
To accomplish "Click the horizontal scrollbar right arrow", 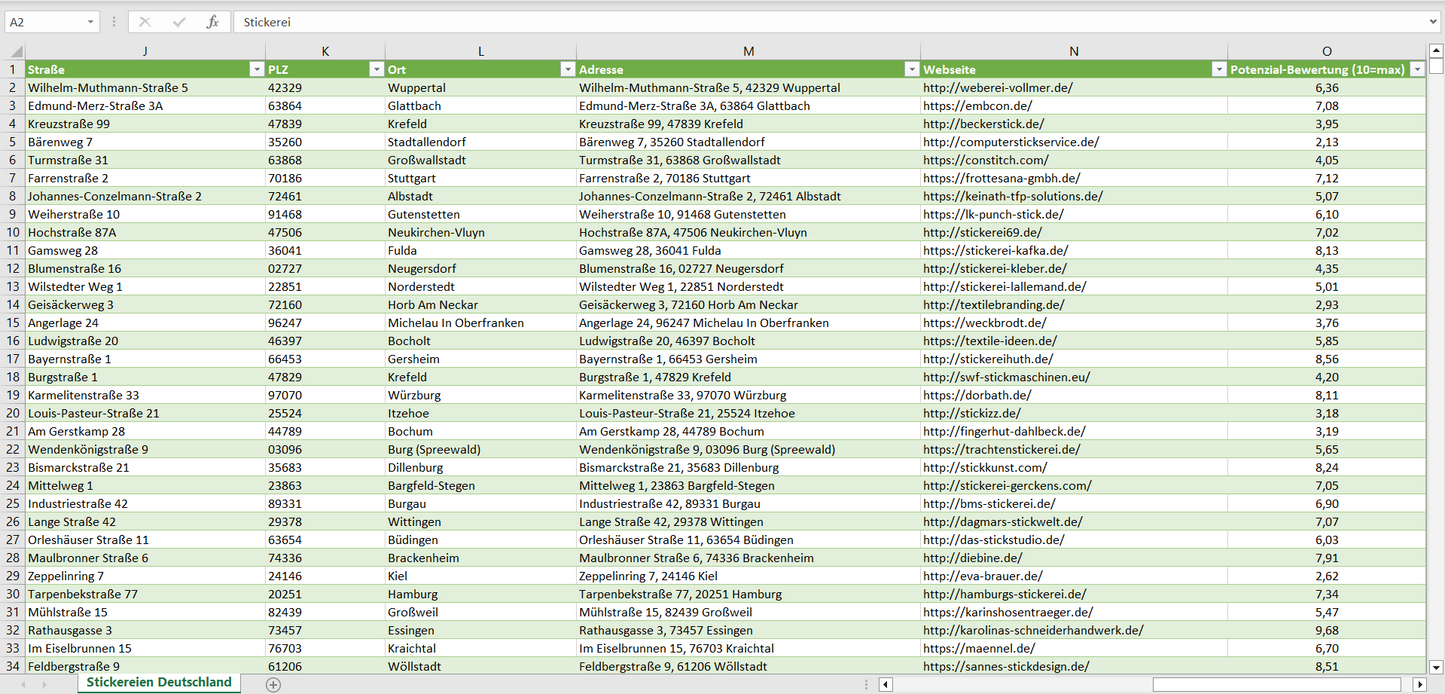I will tap(1419, 685).
